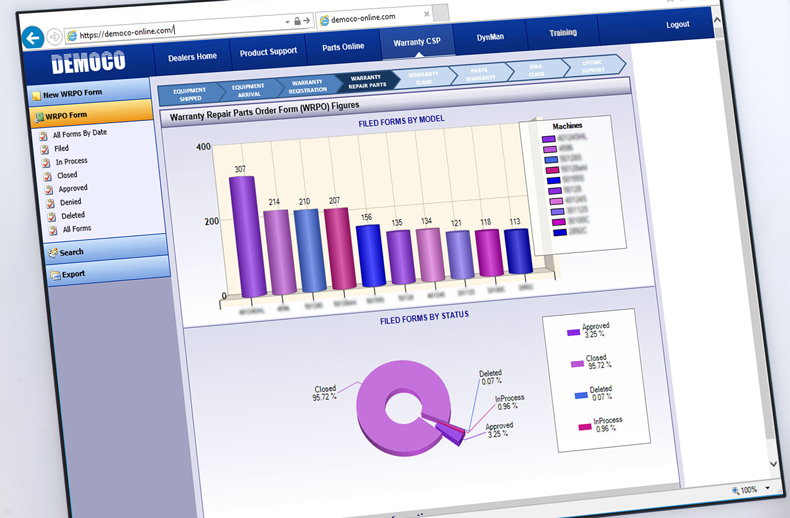Viewport: 790px width, 518px height.
Task: Click the Export panel icon in sidebar
Action: (x=54, y=274)
